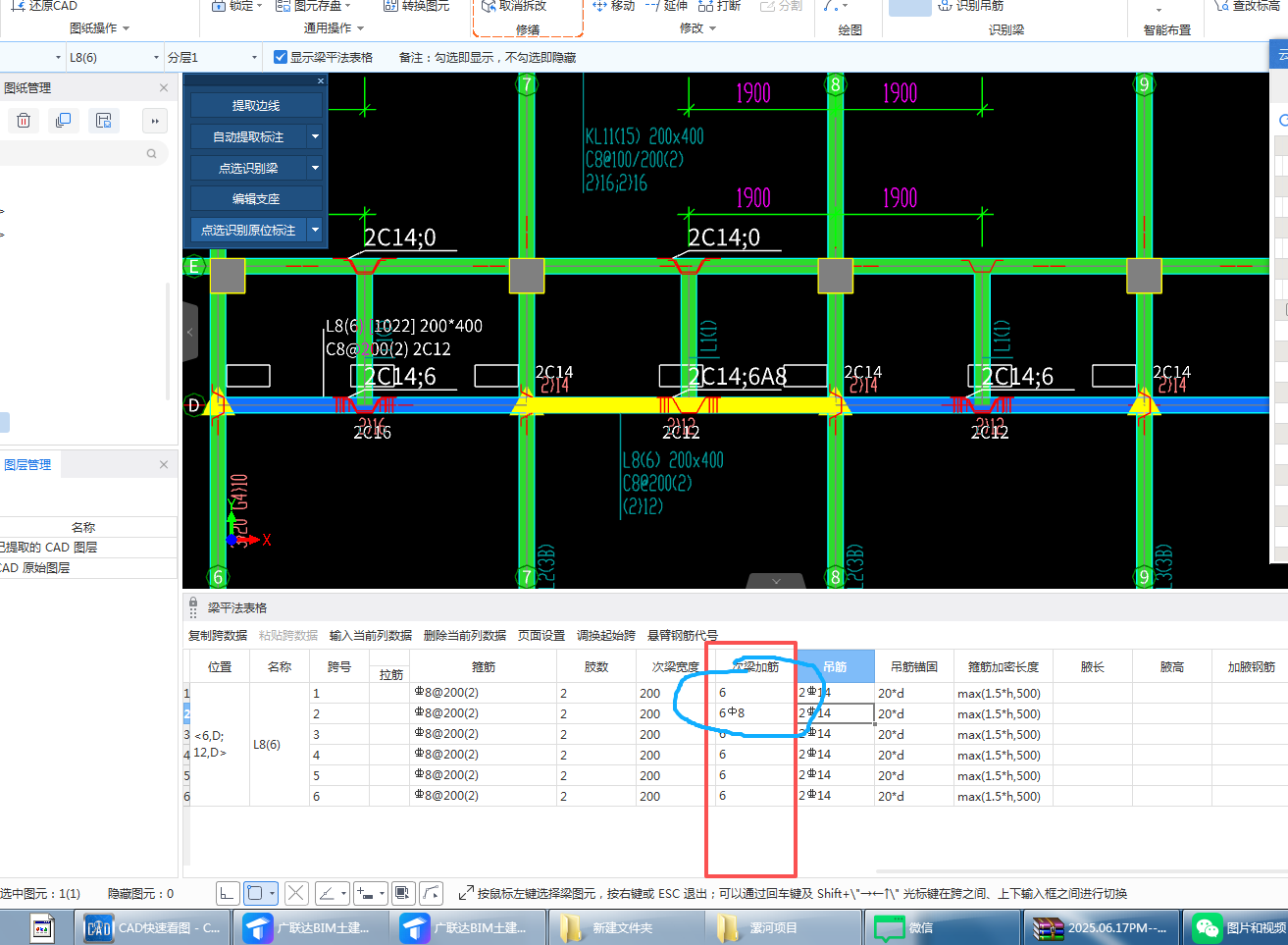Viewport: 1288px width, 945px height.
Task: Open CAD快速看图 from the taskbar
Action: [153, 927]
